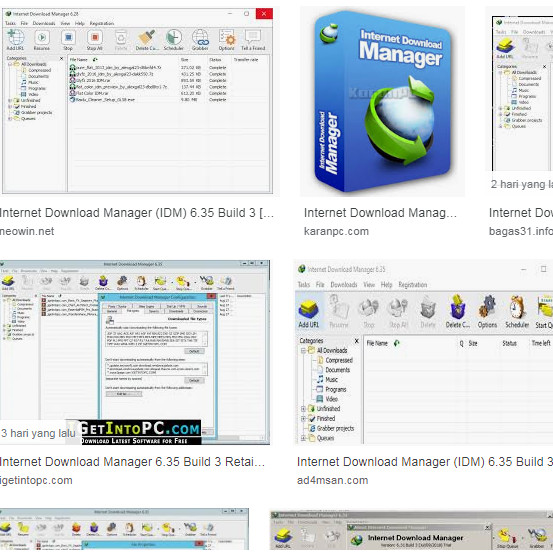Open ad4msan result title 'Internet Download Manager (IDM) 6.35'
The height and width of the screenshot is (553, 553).
point(425,462)
